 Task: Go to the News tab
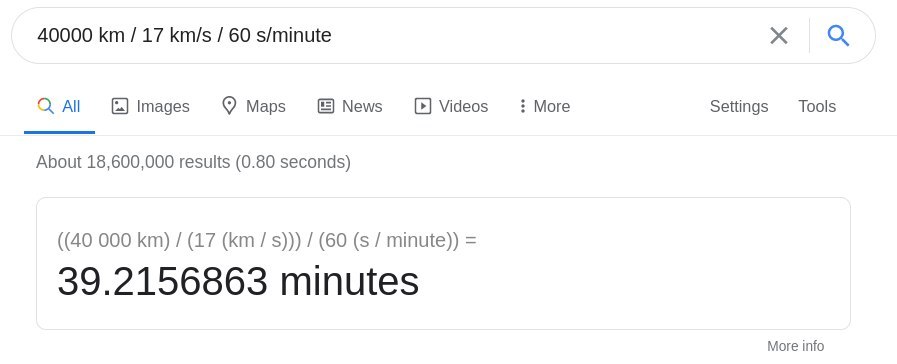click(362, 106)
